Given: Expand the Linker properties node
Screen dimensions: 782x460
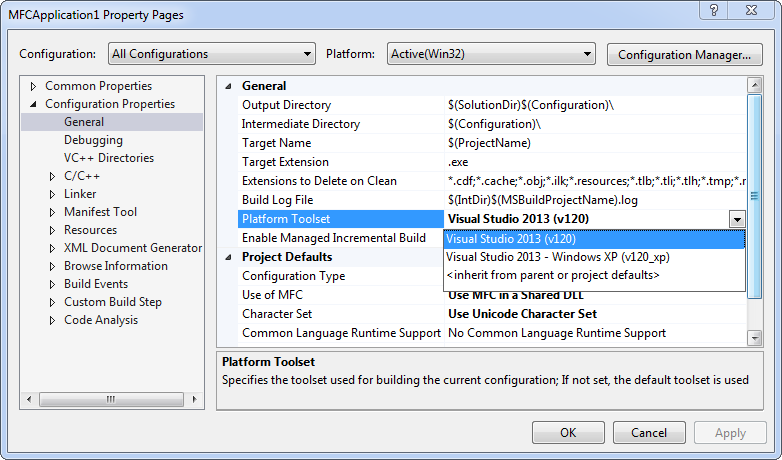Looking at the screenshot, I should 52,195.
